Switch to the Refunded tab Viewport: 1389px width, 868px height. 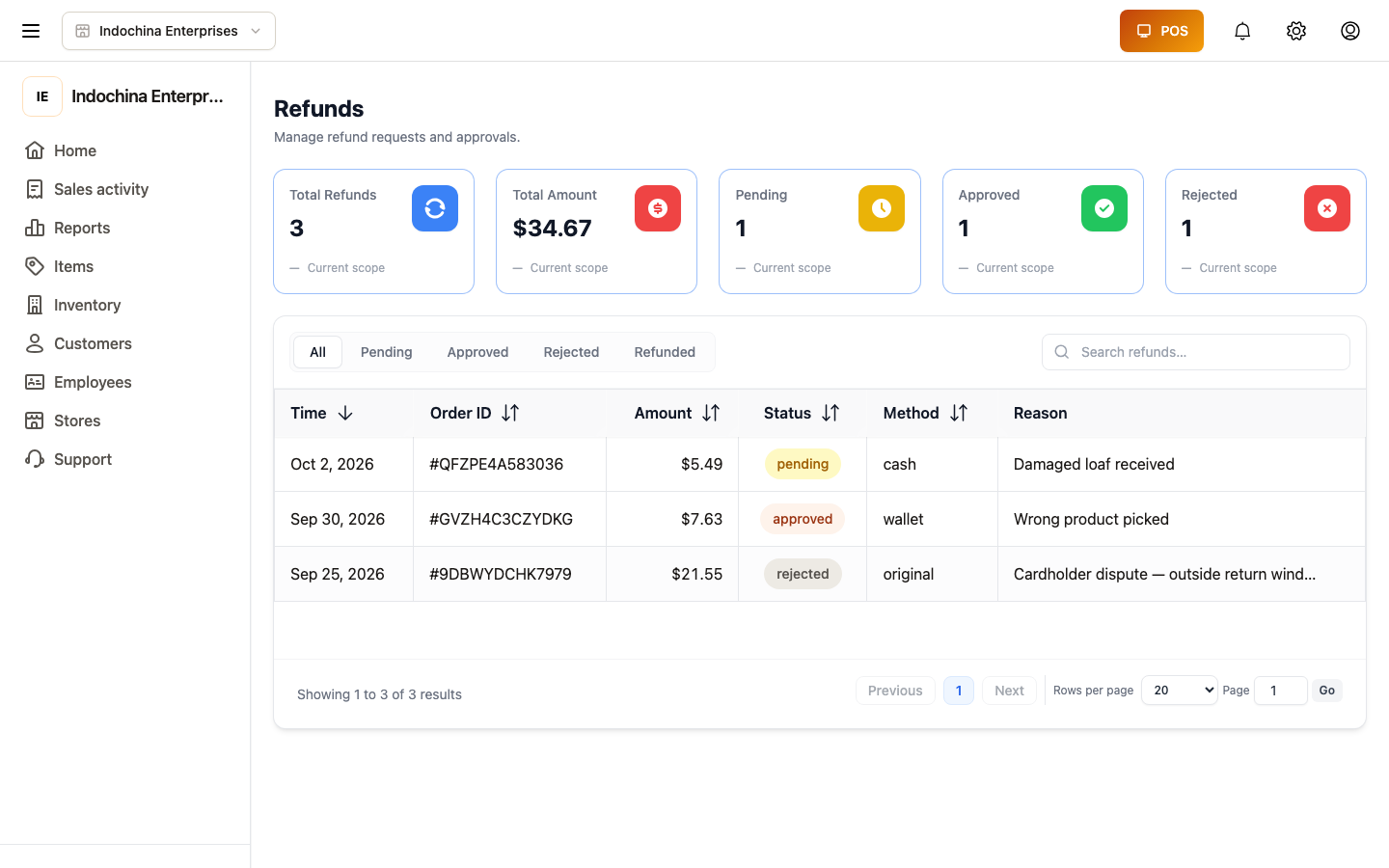click(x=665, y=352)
